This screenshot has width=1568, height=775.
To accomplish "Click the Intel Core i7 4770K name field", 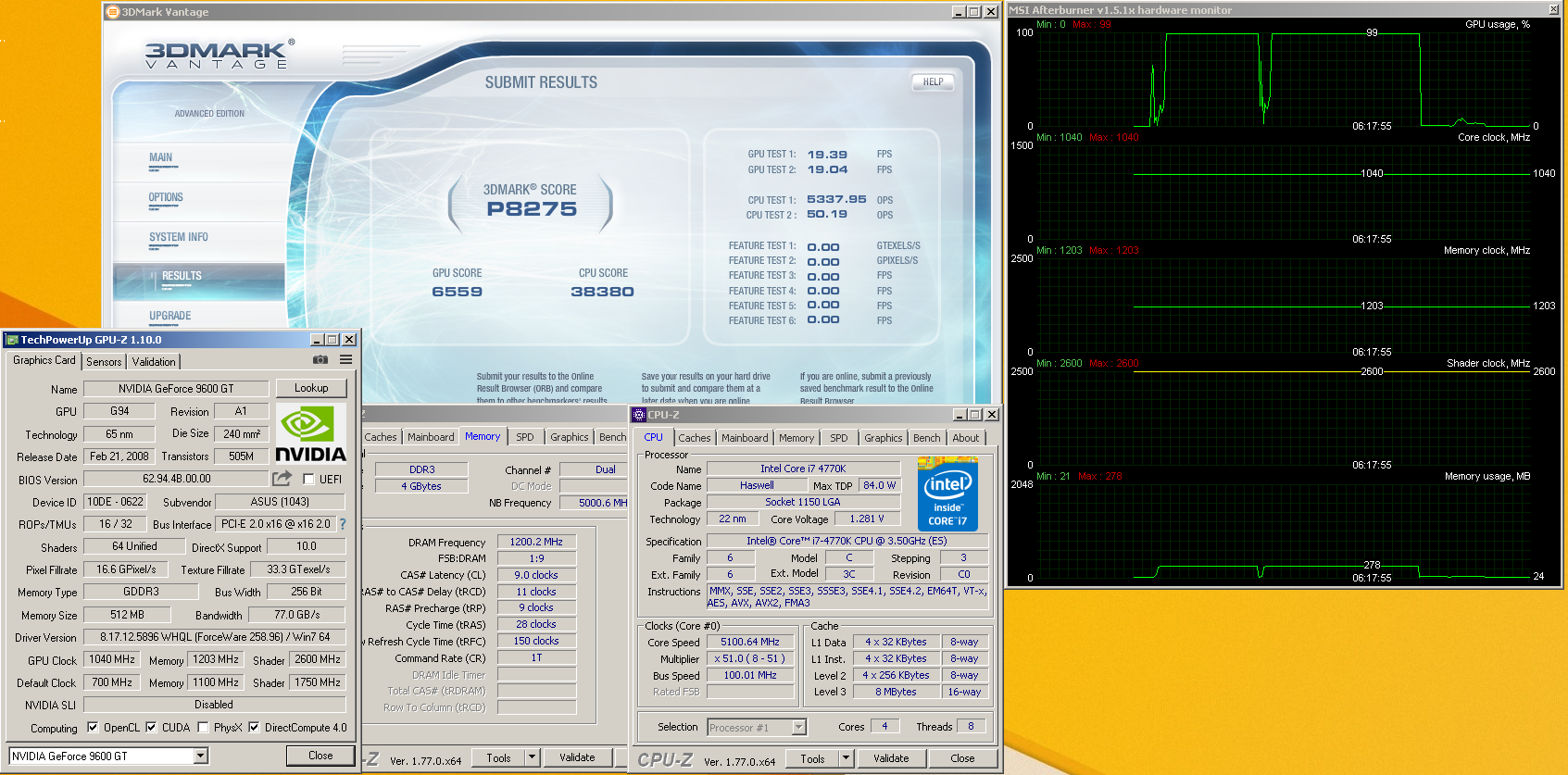I will coord(803,469).
